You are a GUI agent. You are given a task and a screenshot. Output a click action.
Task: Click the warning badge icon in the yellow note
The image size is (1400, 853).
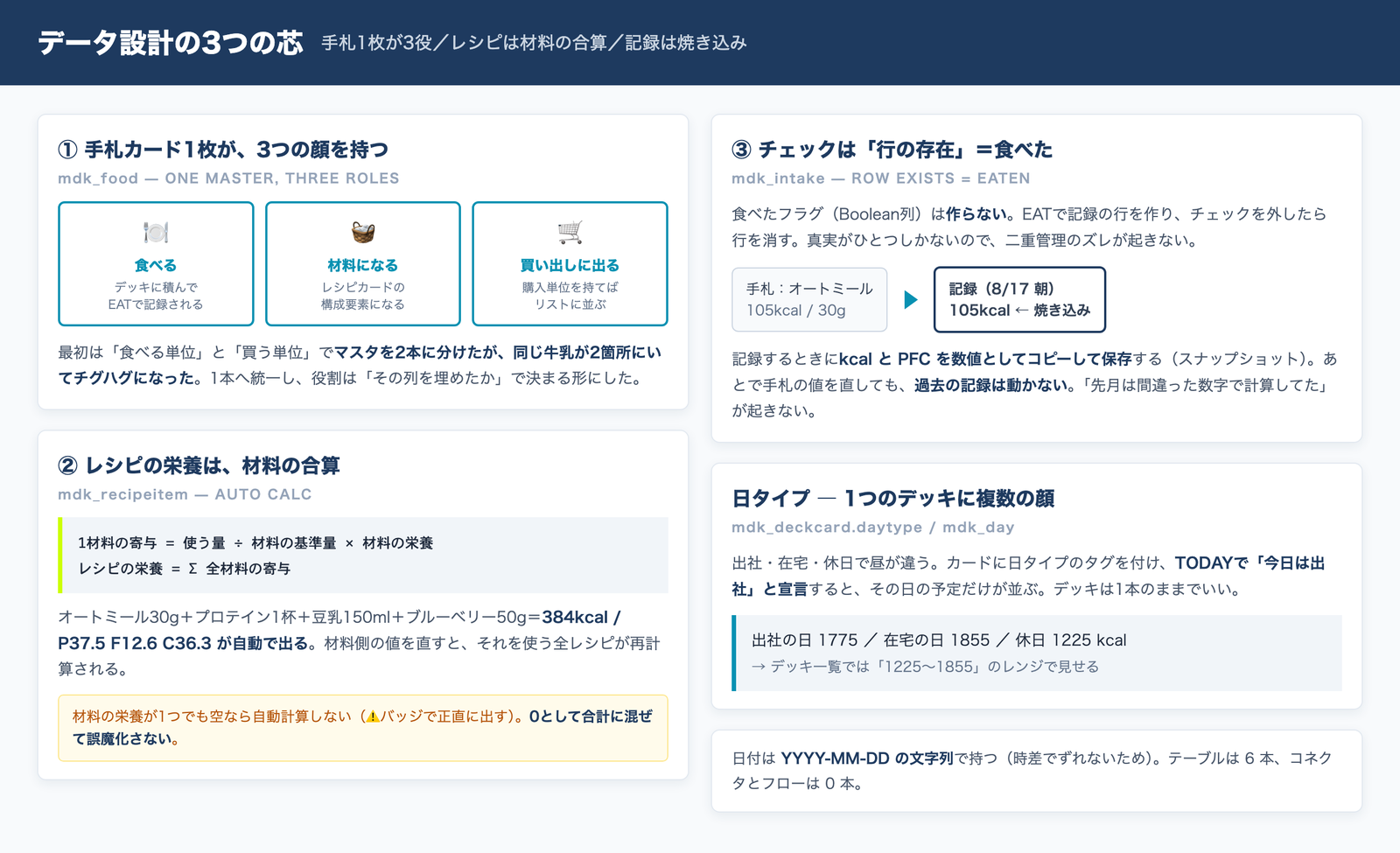pos(373,717)
